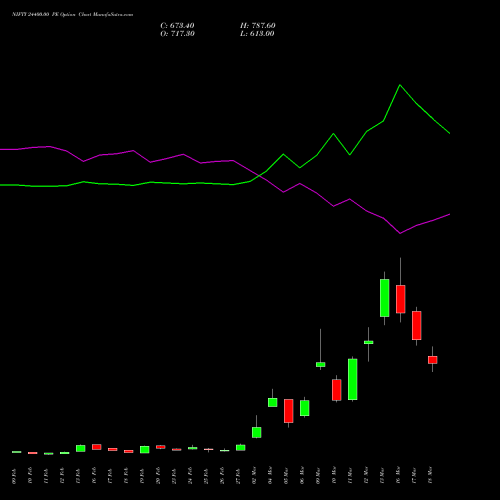Screen dimensions: 500x500
Task: Click the 13 Mar date label
Action: pyautogui.click(x=383, y=475)
